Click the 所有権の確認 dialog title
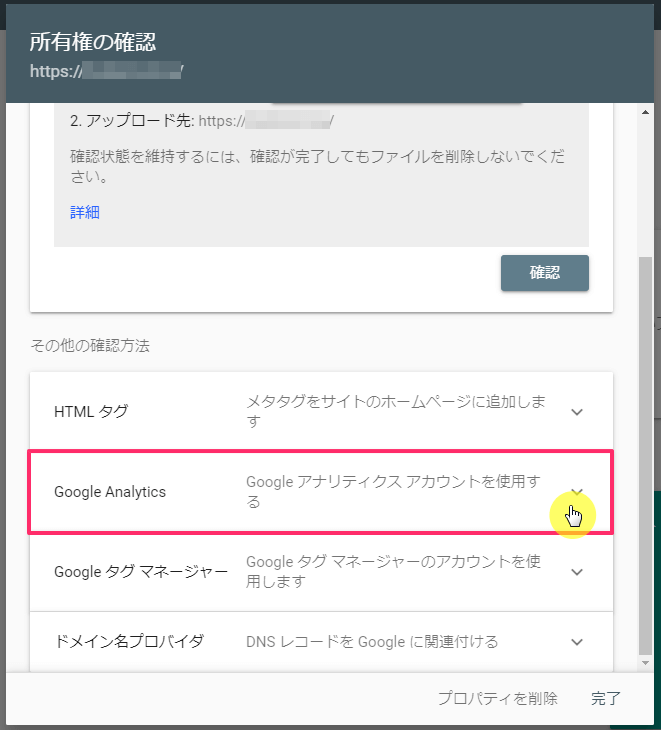This screenshot has width=661, height=730. [93, 42]
